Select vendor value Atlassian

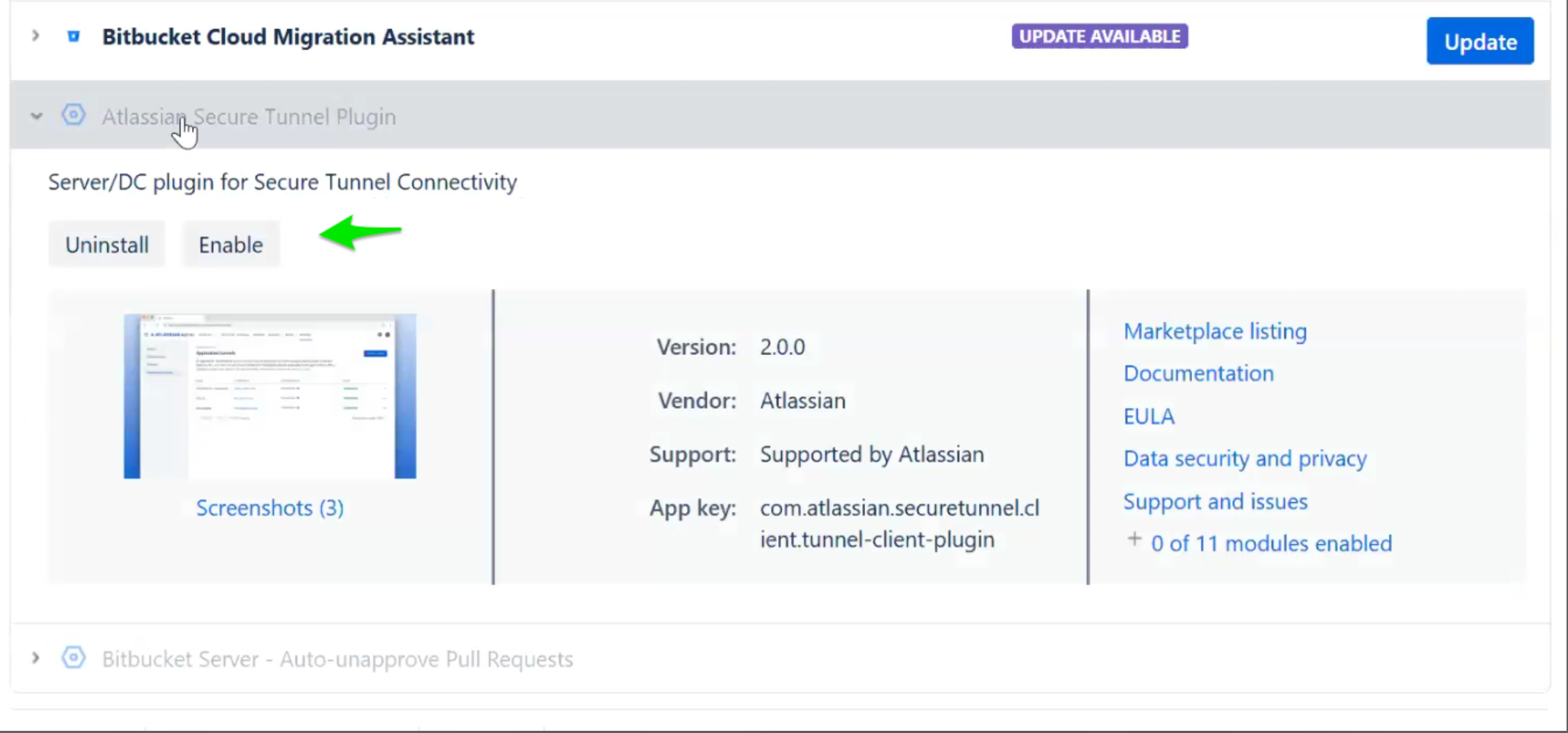[x=803, y=401]
